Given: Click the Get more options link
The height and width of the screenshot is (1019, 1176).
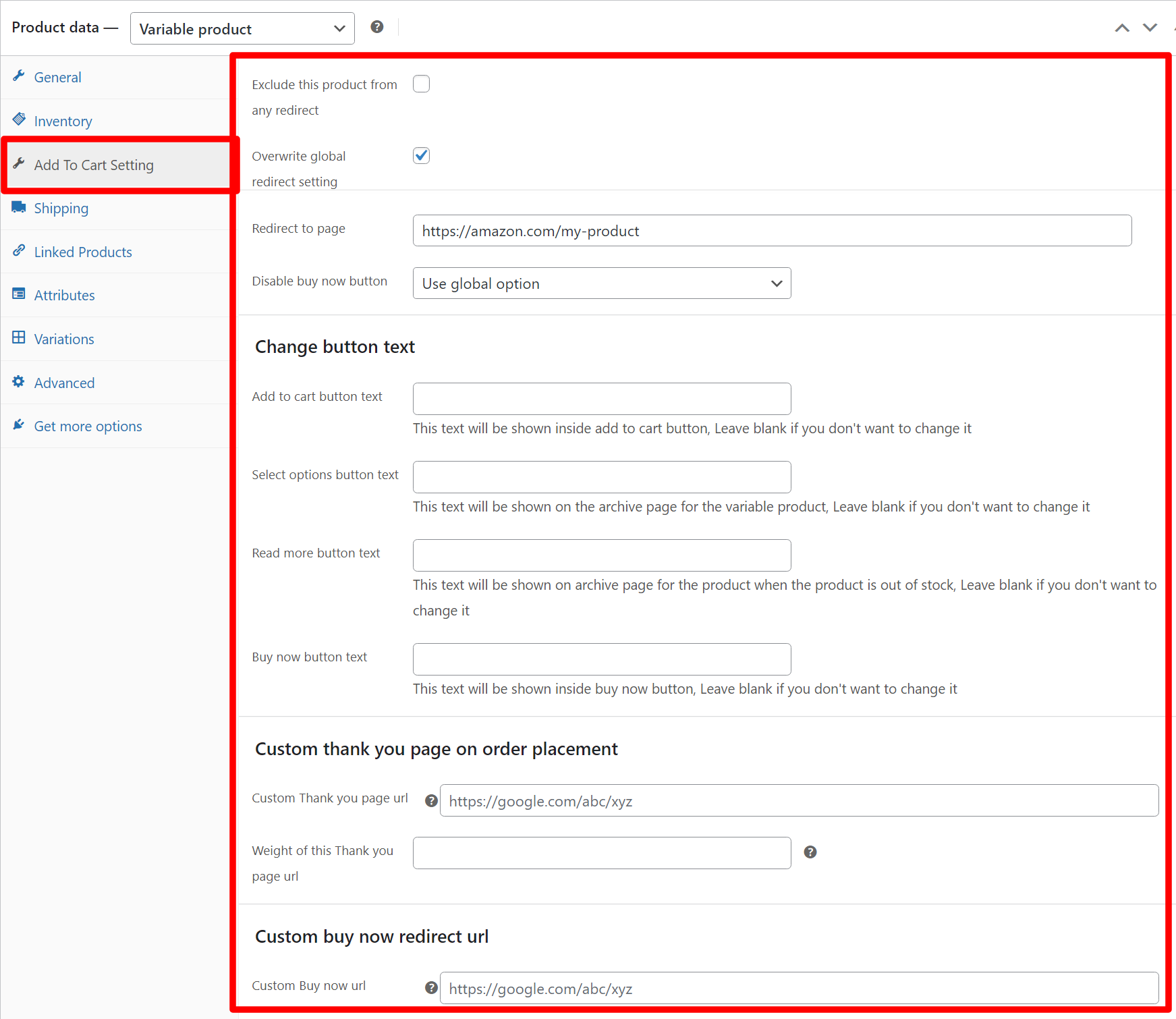Looking at the screenshot, I should pyautogui.click(x=88, y=426).
